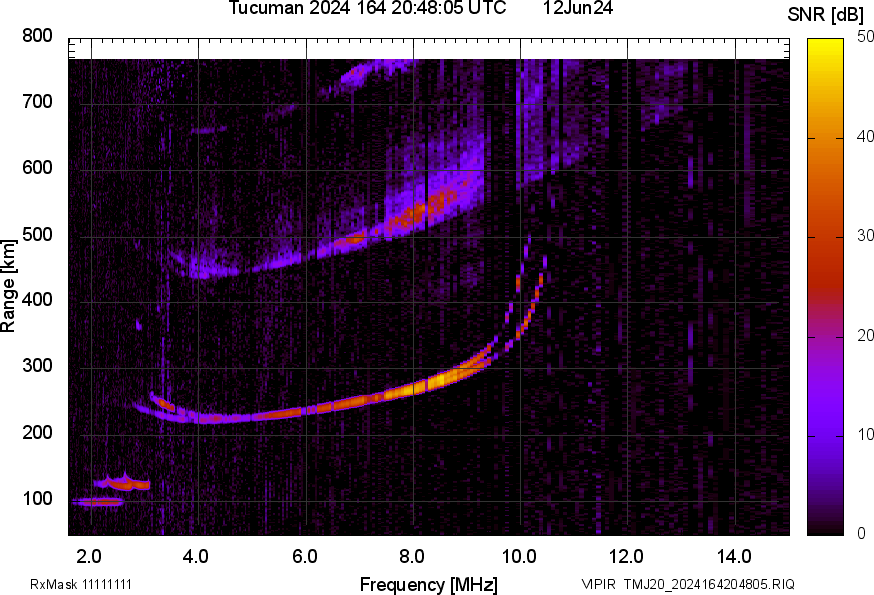Click range tick label '400'
874x595 pixels.
tap(37, 300)
